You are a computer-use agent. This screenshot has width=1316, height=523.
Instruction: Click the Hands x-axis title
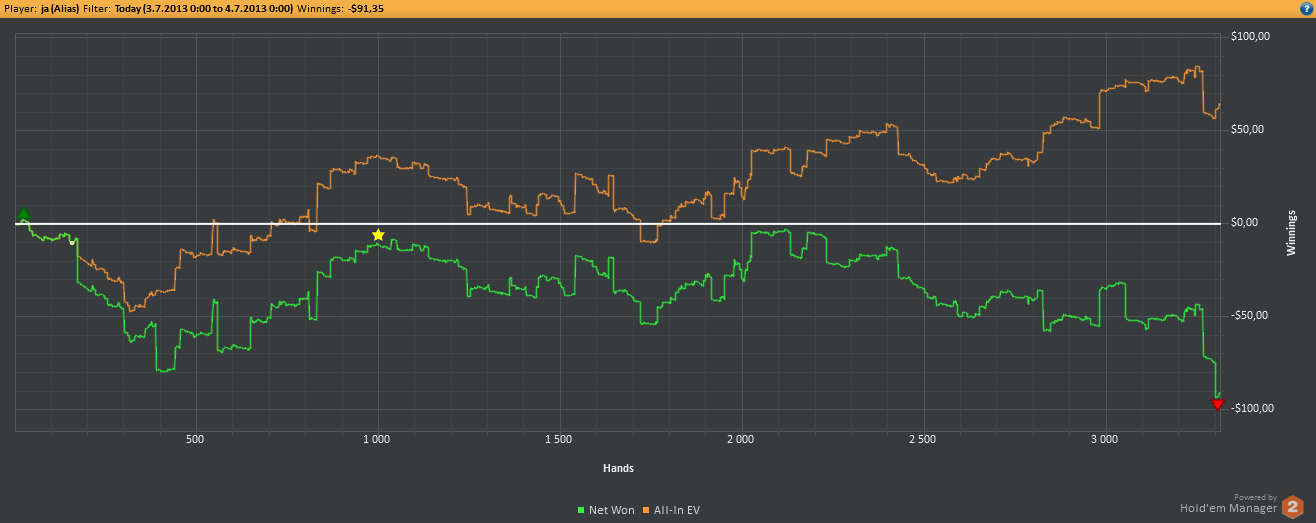pyautogui.click(x=618, y=468)
